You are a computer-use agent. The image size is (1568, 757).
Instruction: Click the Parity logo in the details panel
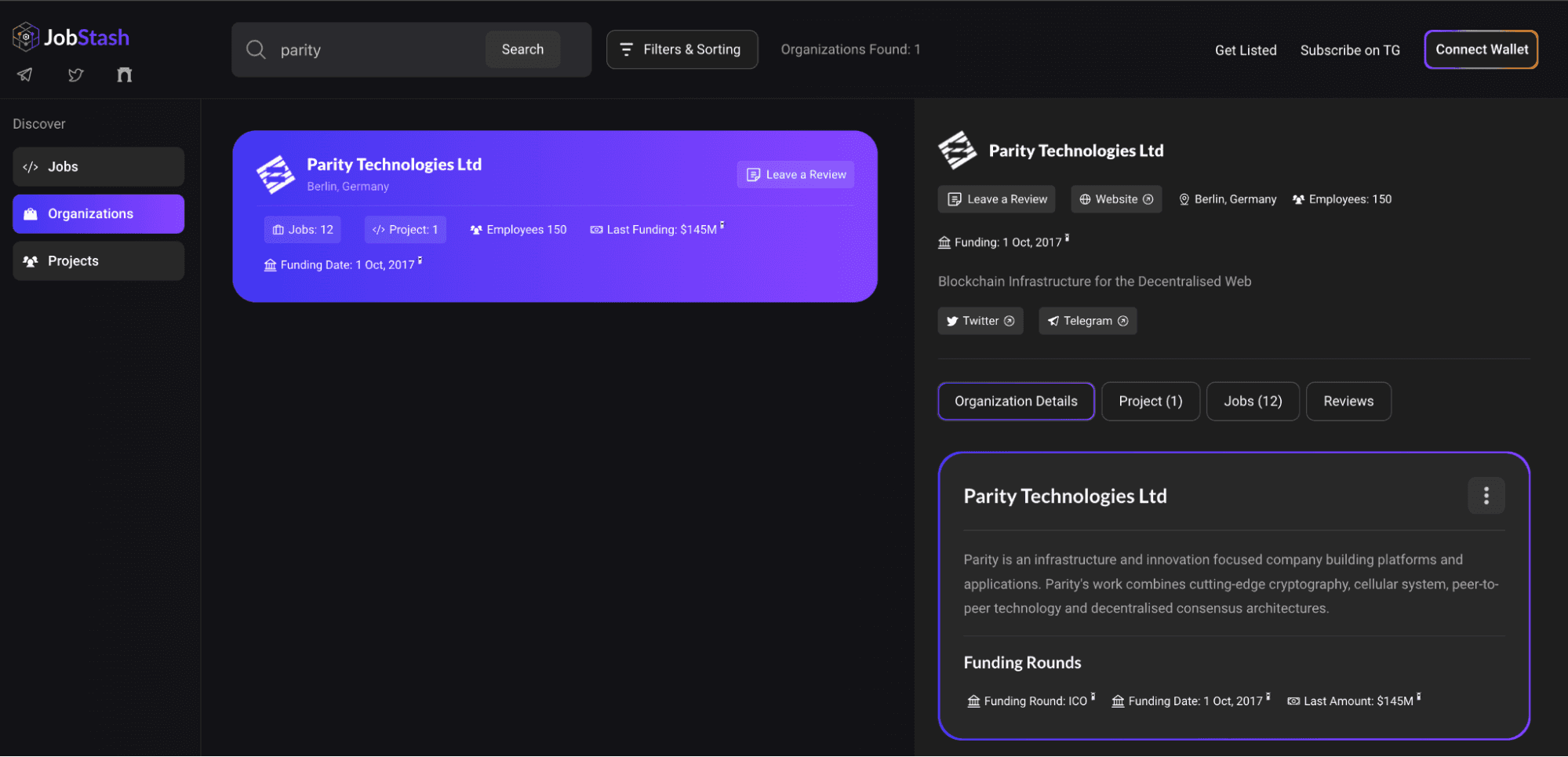point(957,150)
